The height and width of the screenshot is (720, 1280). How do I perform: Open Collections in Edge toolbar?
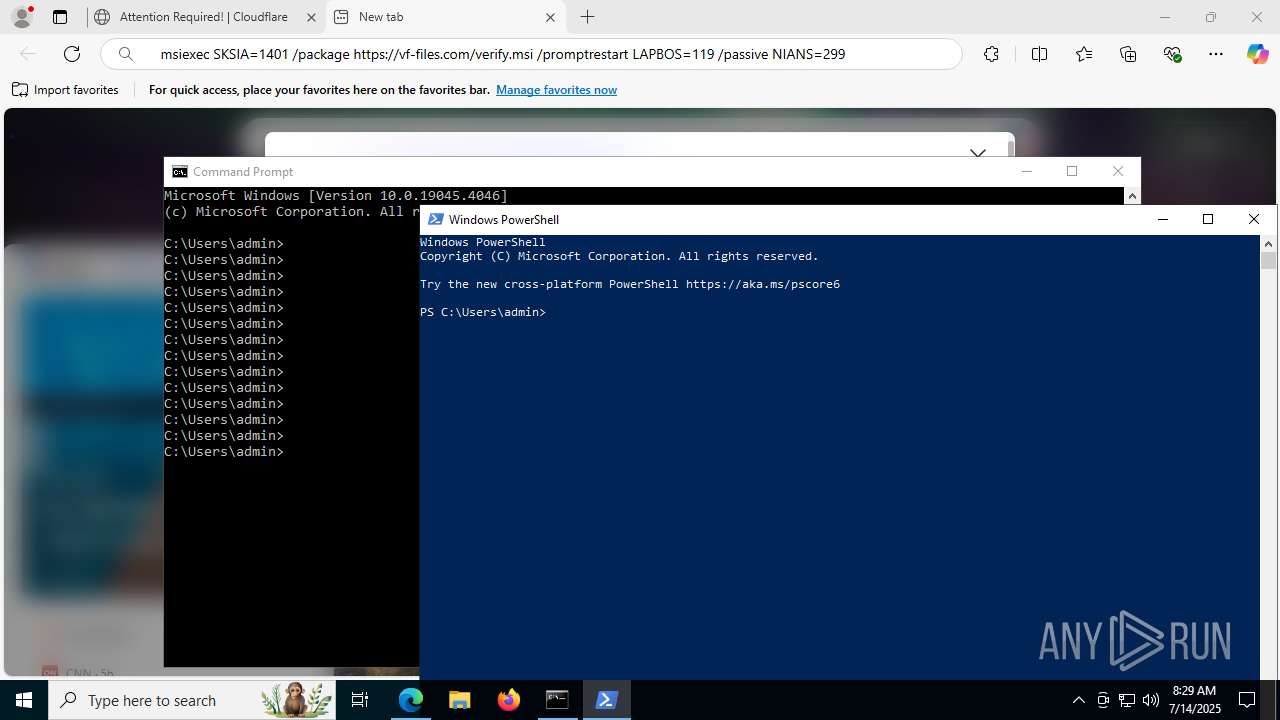(1128, 54)
